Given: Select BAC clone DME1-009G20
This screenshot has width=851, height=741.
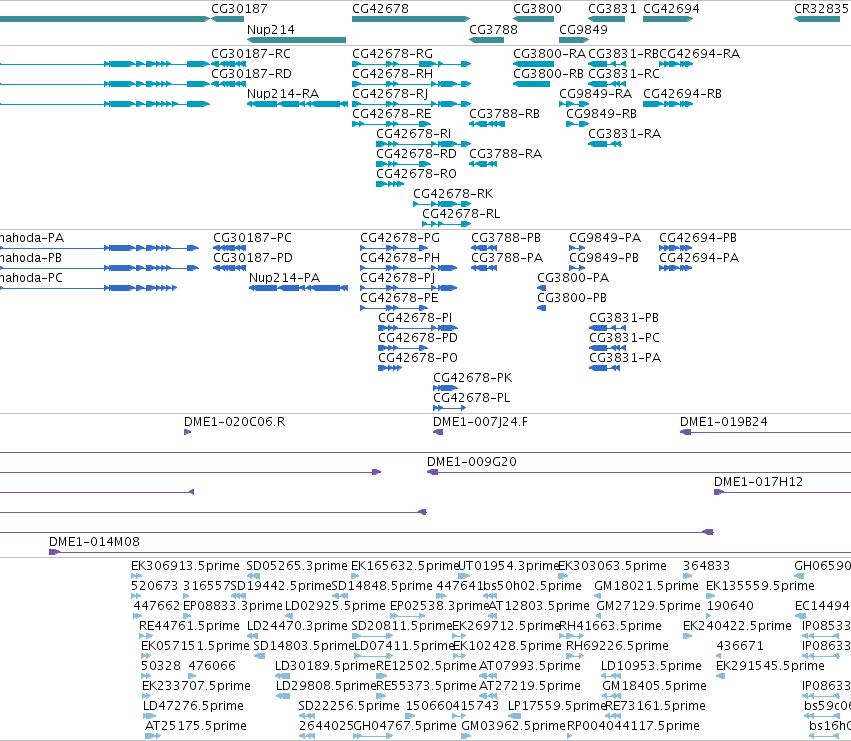Looking at the screenshot, I should [x=472, y=463].
